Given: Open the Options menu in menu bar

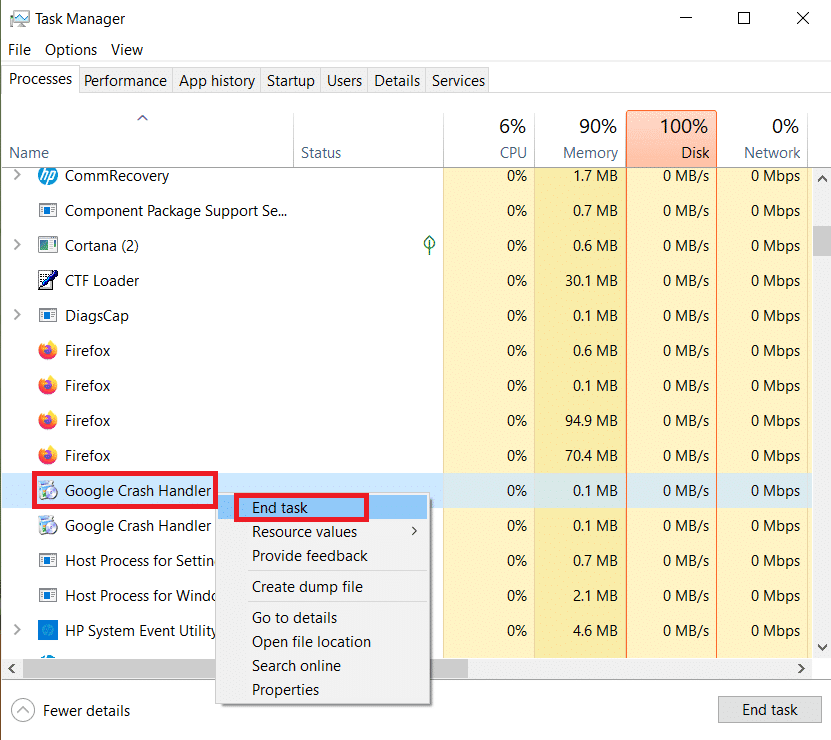Looking at the screenshot, I should pos(71,50).
